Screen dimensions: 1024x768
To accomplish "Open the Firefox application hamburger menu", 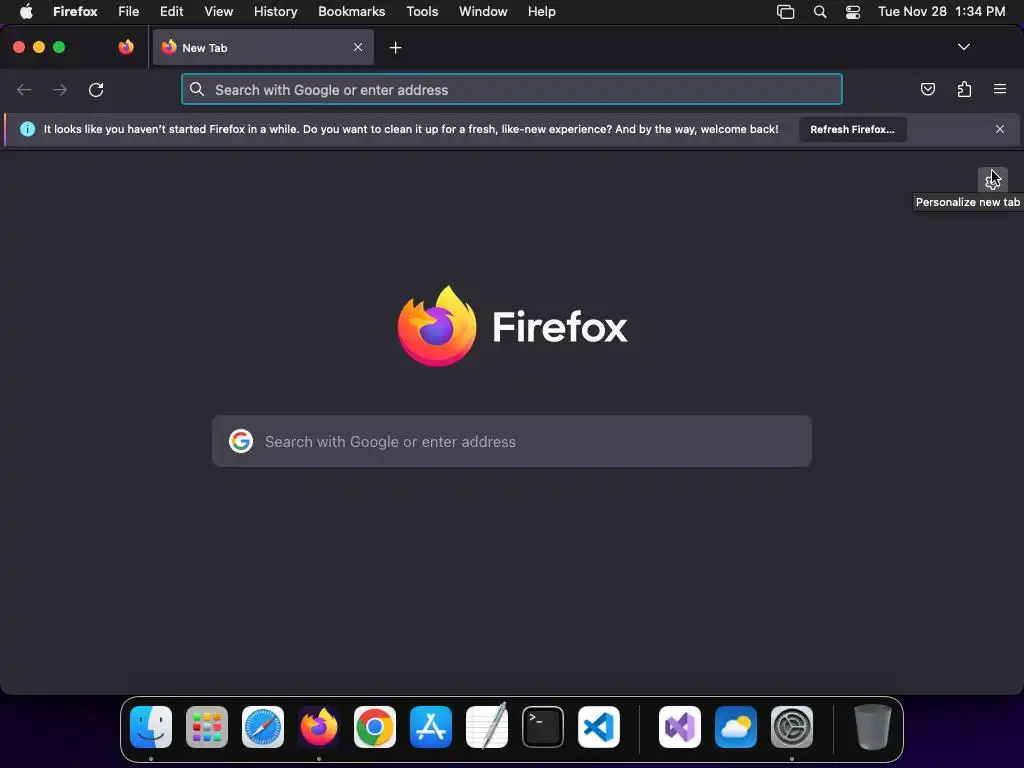I will [1000, 89].
